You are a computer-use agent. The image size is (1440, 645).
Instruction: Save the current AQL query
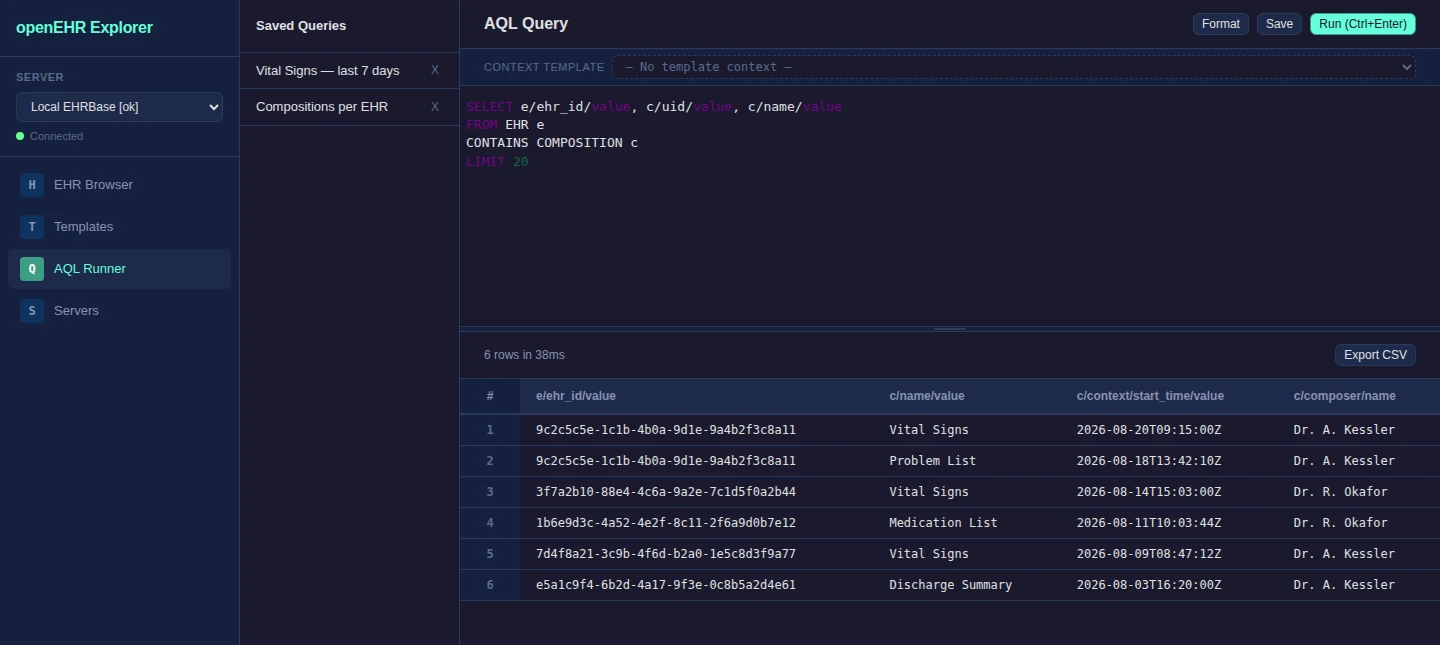(1279, 24)
